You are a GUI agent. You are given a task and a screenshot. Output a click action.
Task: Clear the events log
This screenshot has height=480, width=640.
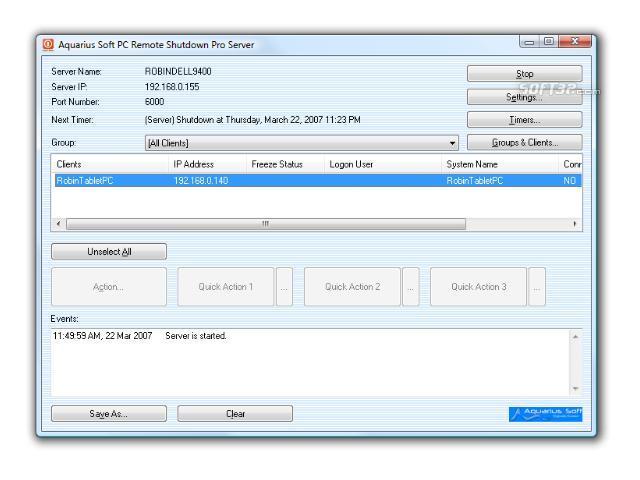(x=235, y=413)
